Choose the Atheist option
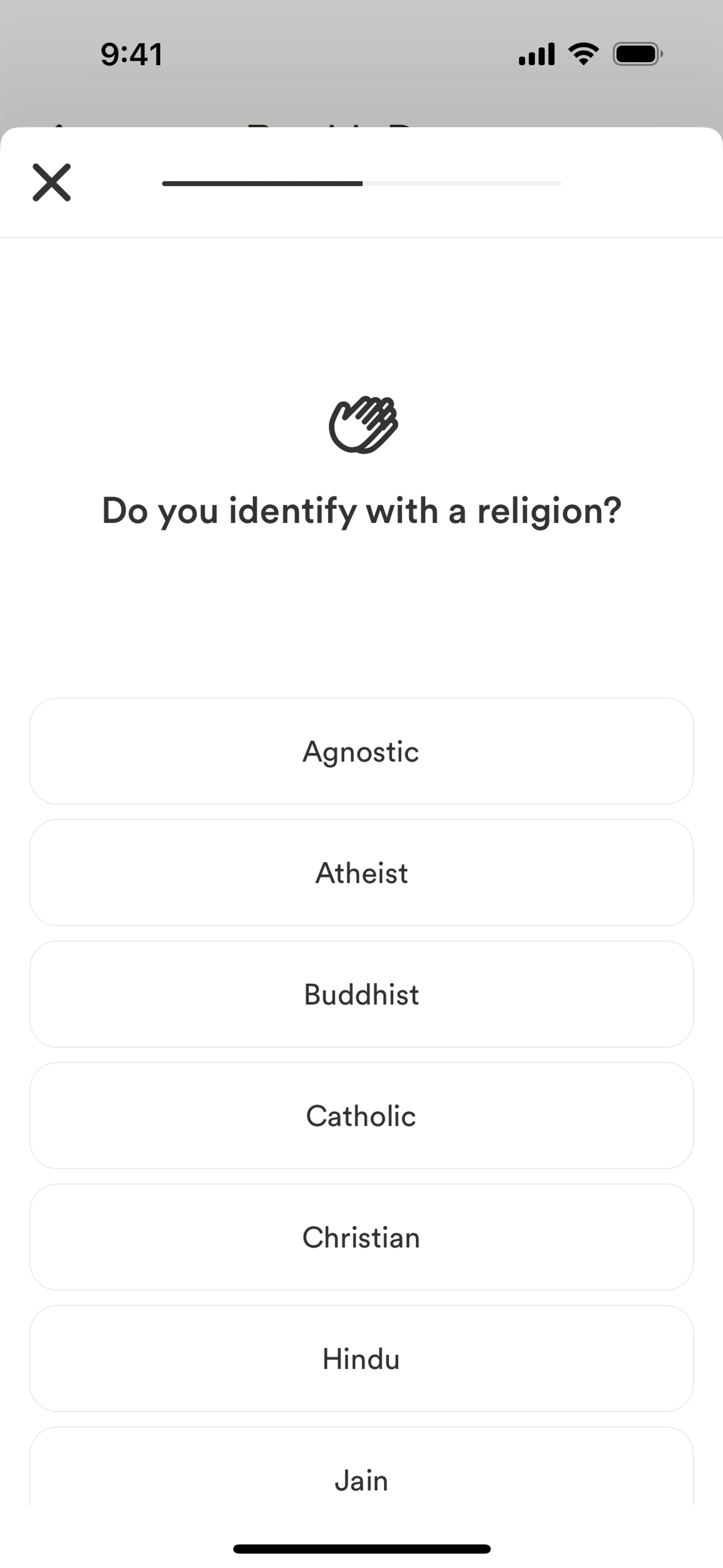Image resolution: width=723 pixels, height=1568 pixels. coord(361,873)
